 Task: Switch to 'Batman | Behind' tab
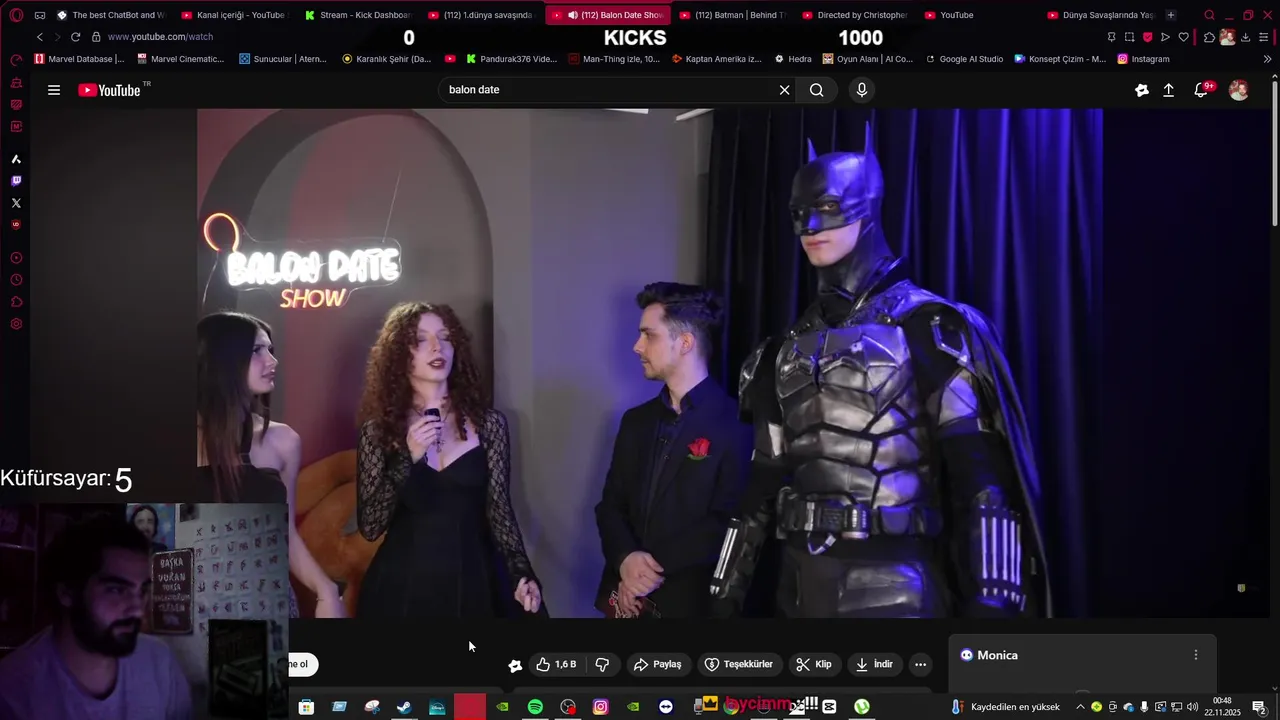732,15
